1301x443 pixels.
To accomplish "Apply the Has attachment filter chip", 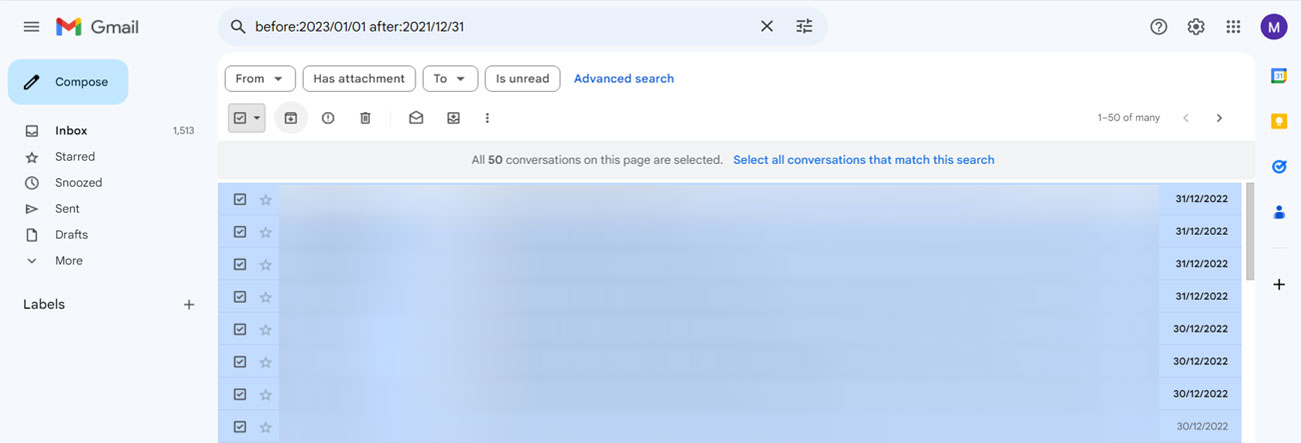I will [x=359, y=78].
